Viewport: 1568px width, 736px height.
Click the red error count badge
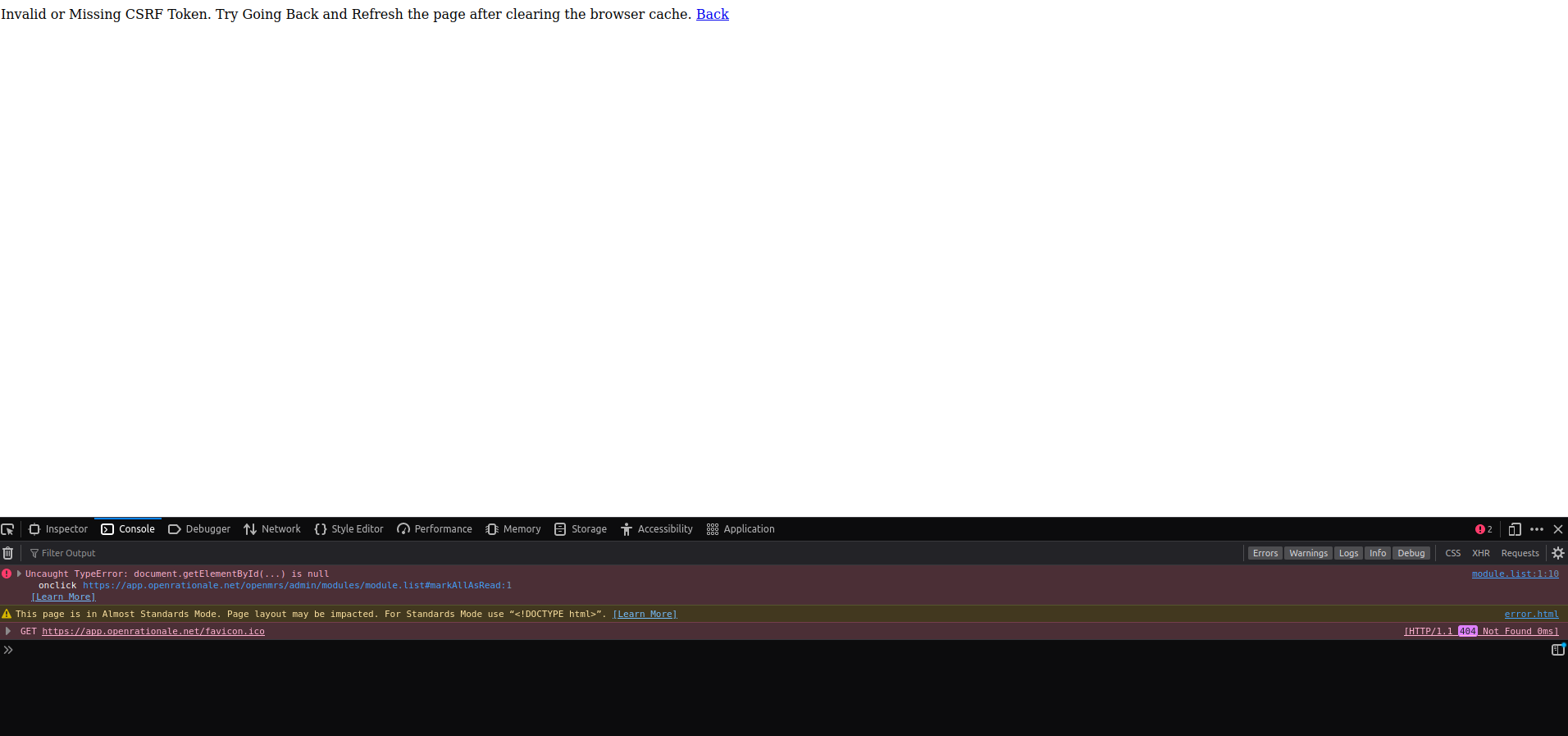click(1484, 529)
